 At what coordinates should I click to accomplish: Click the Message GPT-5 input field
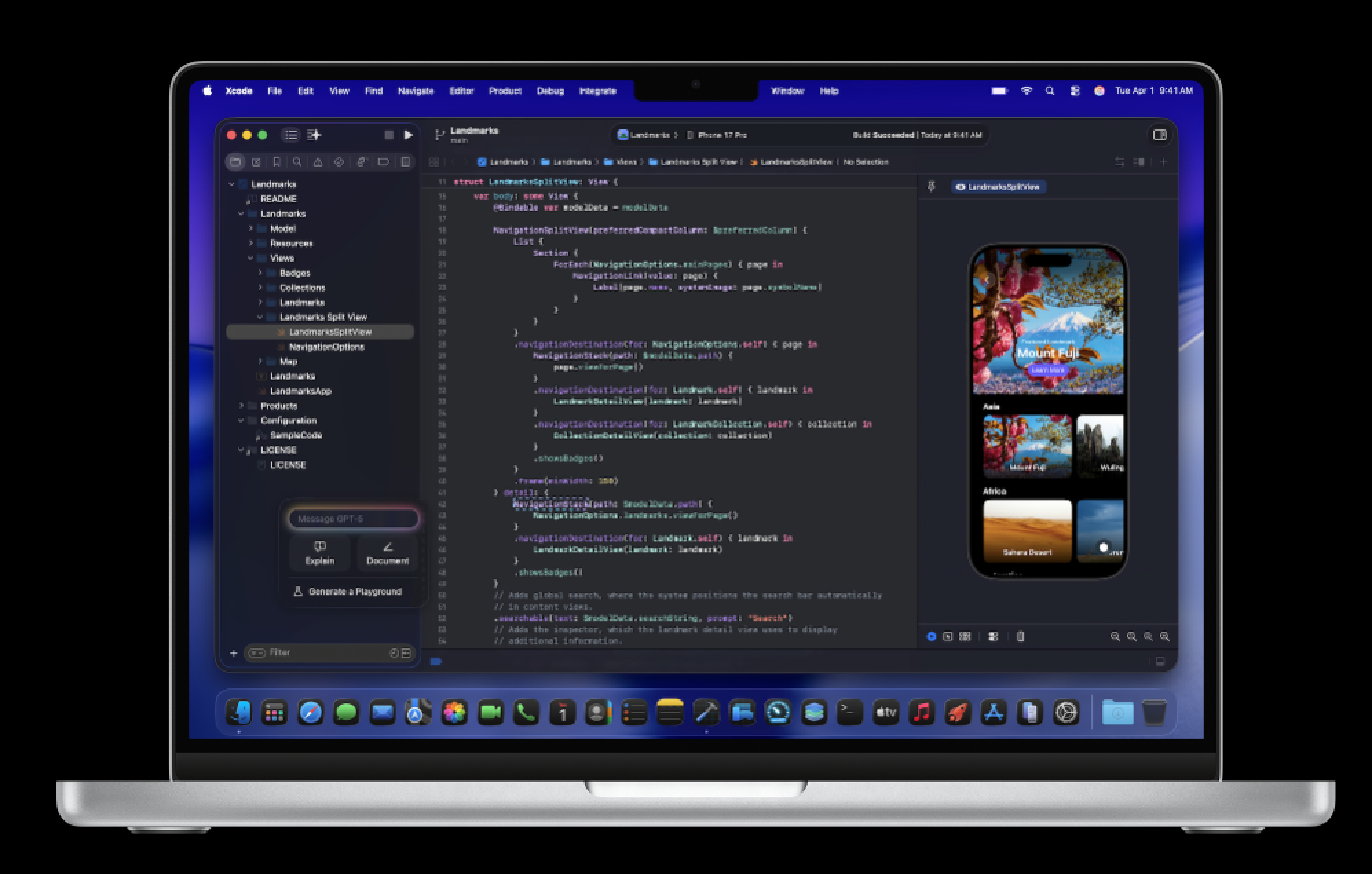click(x=353, y=519)
